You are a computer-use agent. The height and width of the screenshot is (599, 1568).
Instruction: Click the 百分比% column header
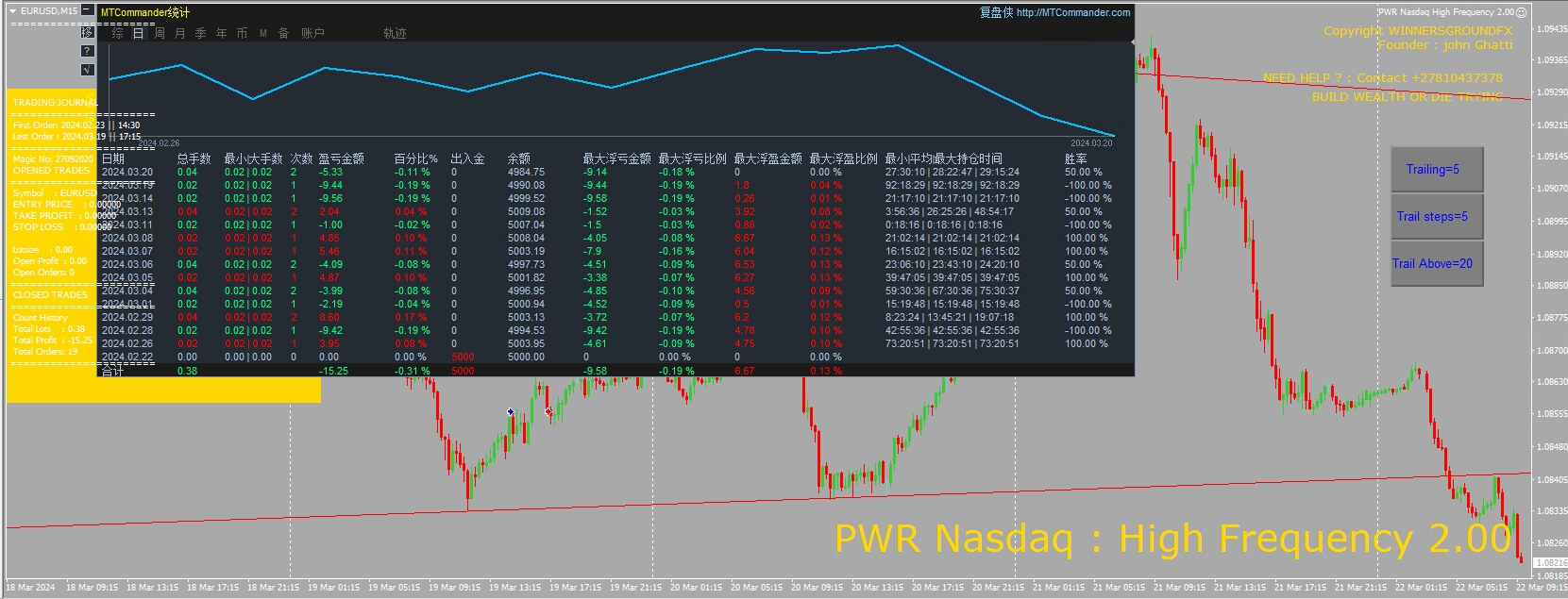tap(415, 158)
